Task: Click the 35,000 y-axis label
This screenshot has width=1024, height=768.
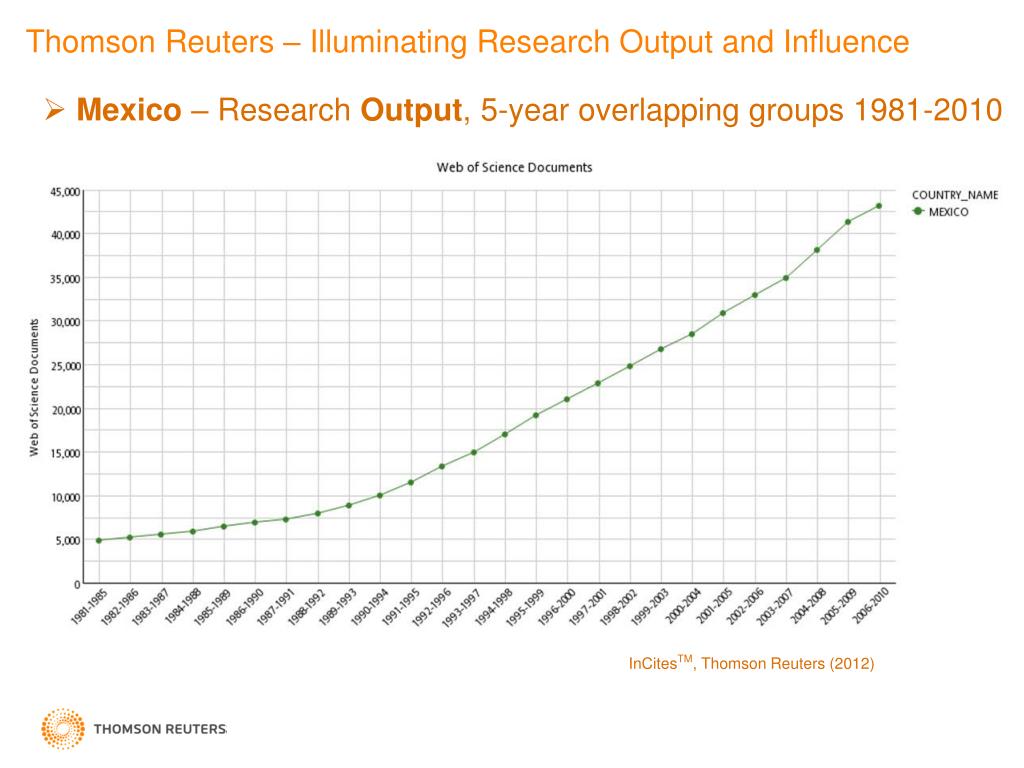Action: click(x=65, y=279)
